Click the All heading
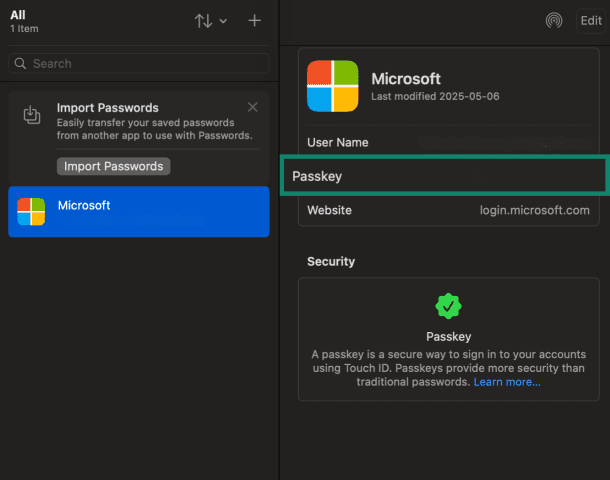The width and height of the screenshot is (610, 480). point(18,15)
